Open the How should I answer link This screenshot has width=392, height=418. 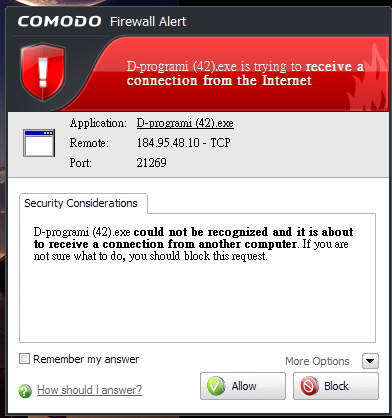(x=89, y=390)
